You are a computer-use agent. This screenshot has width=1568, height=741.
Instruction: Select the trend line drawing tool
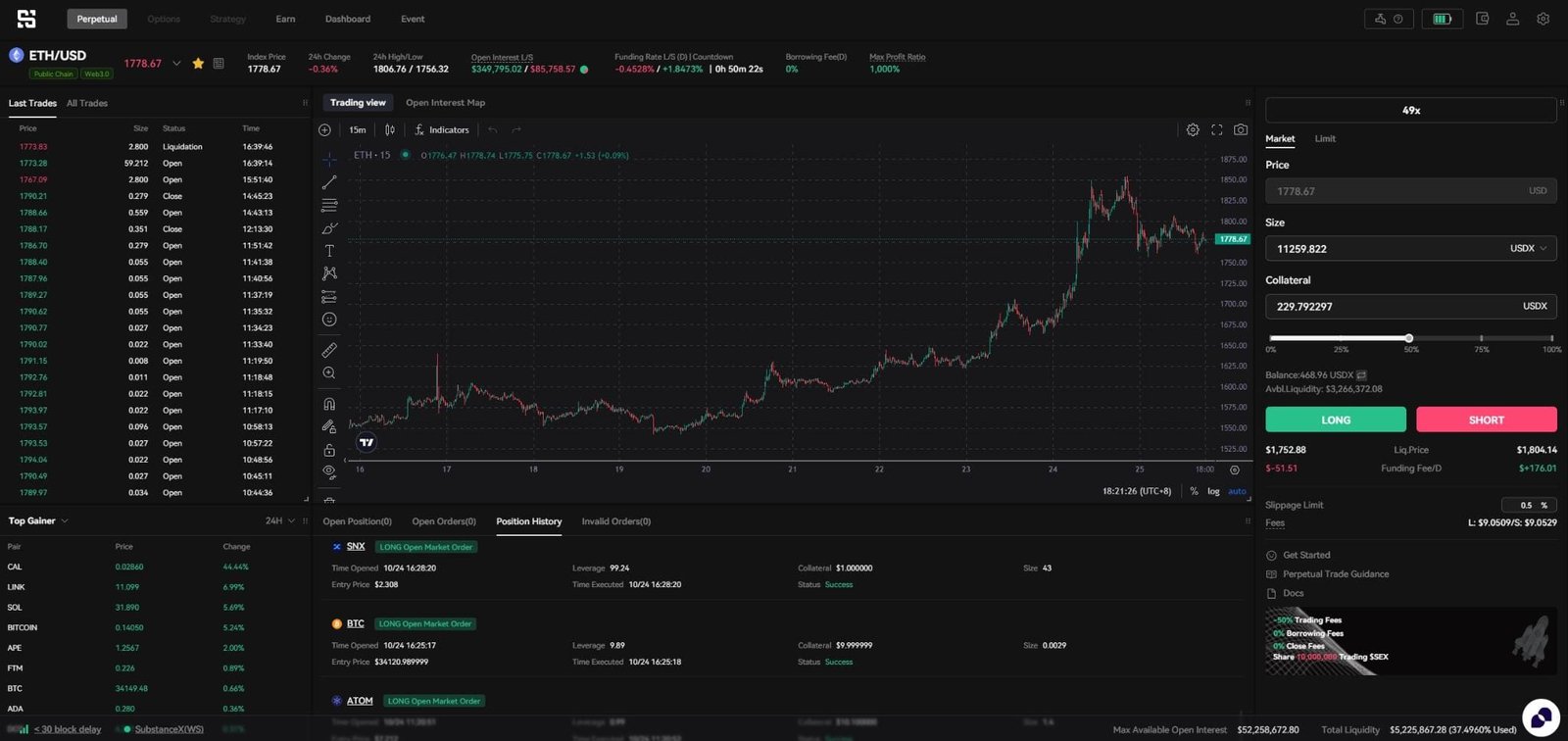coord(329,182)
